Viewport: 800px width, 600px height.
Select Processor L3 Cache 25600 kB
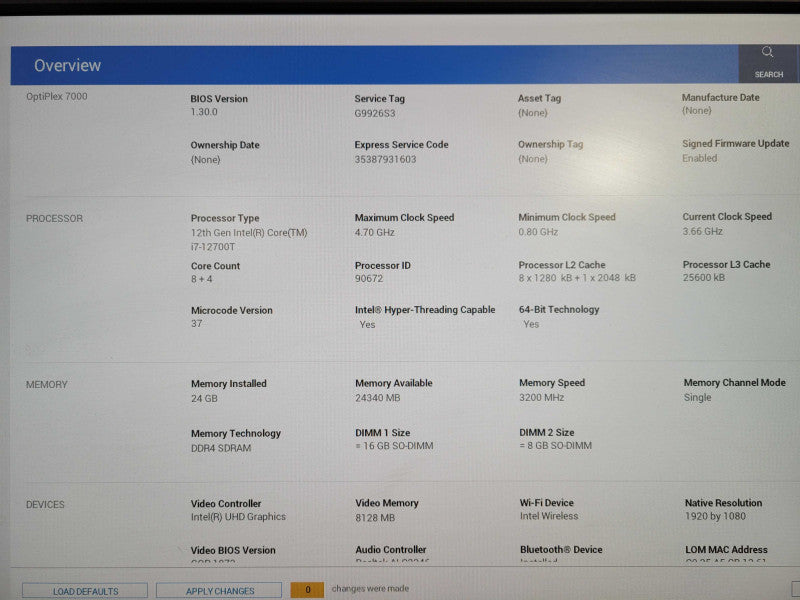pos(704,278)
